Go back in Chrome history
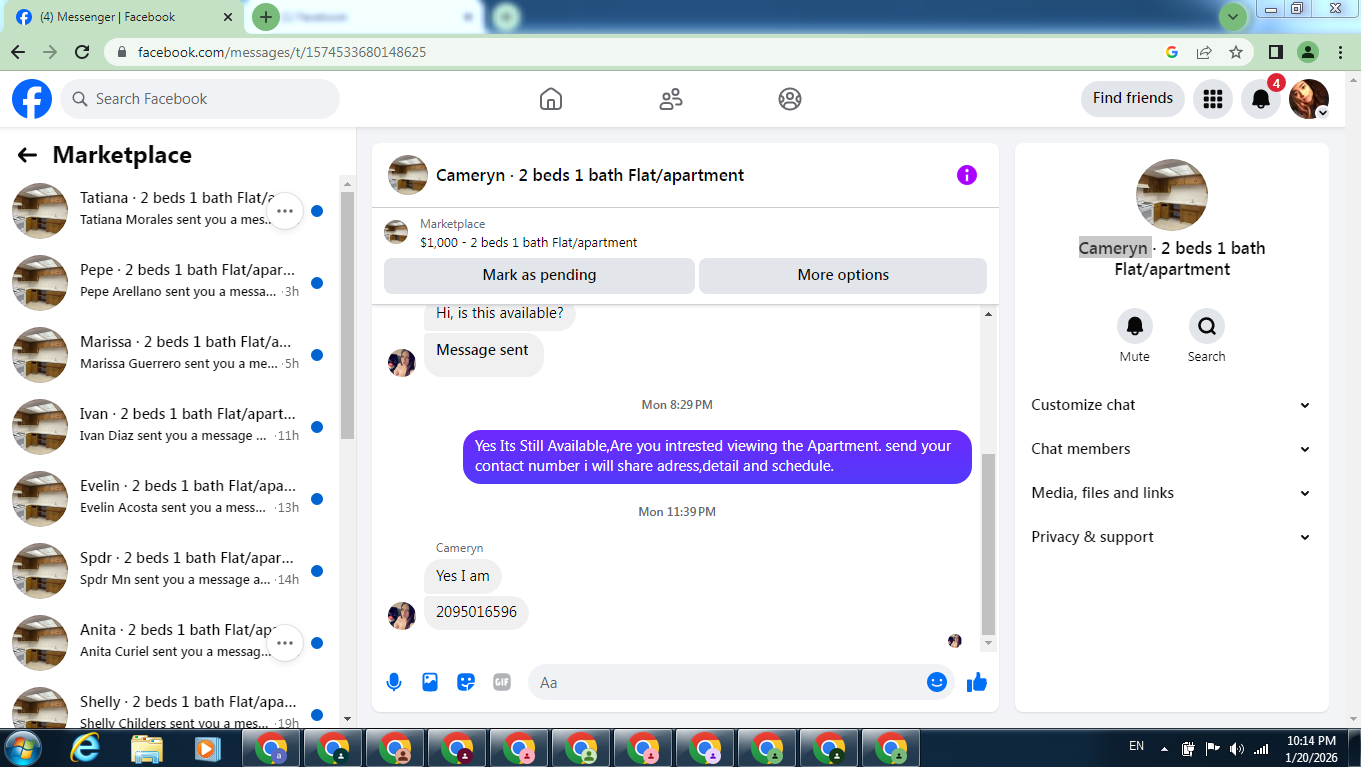1361x767 pixels. coord(18,52)
